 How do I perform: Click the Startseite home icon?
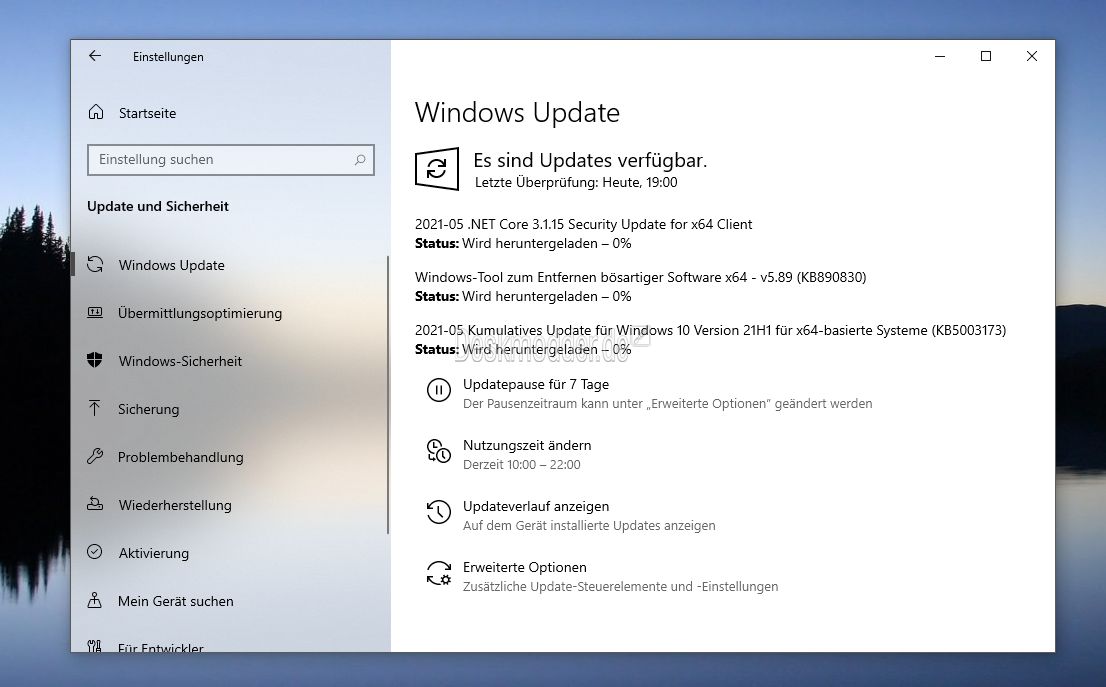pos(96,112)
